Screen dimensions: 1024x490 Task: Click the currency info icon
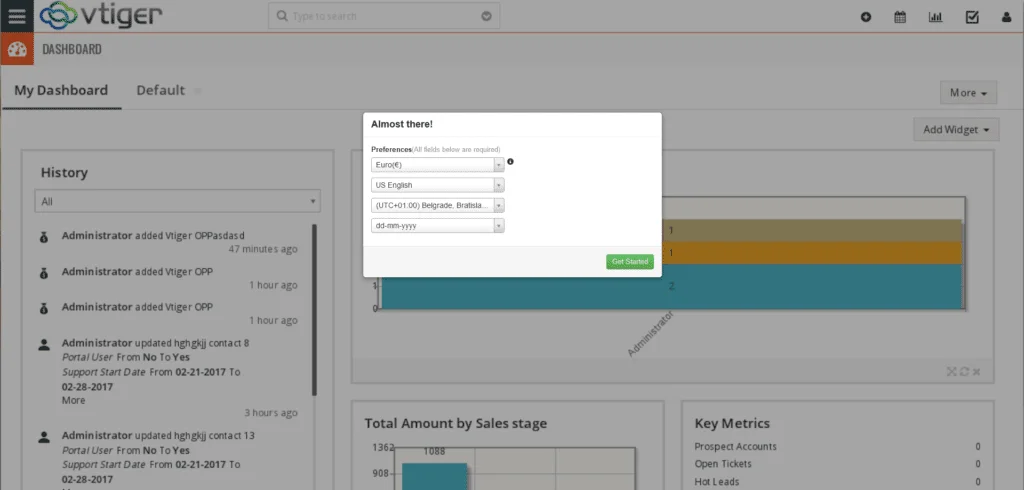click(511, 161)
